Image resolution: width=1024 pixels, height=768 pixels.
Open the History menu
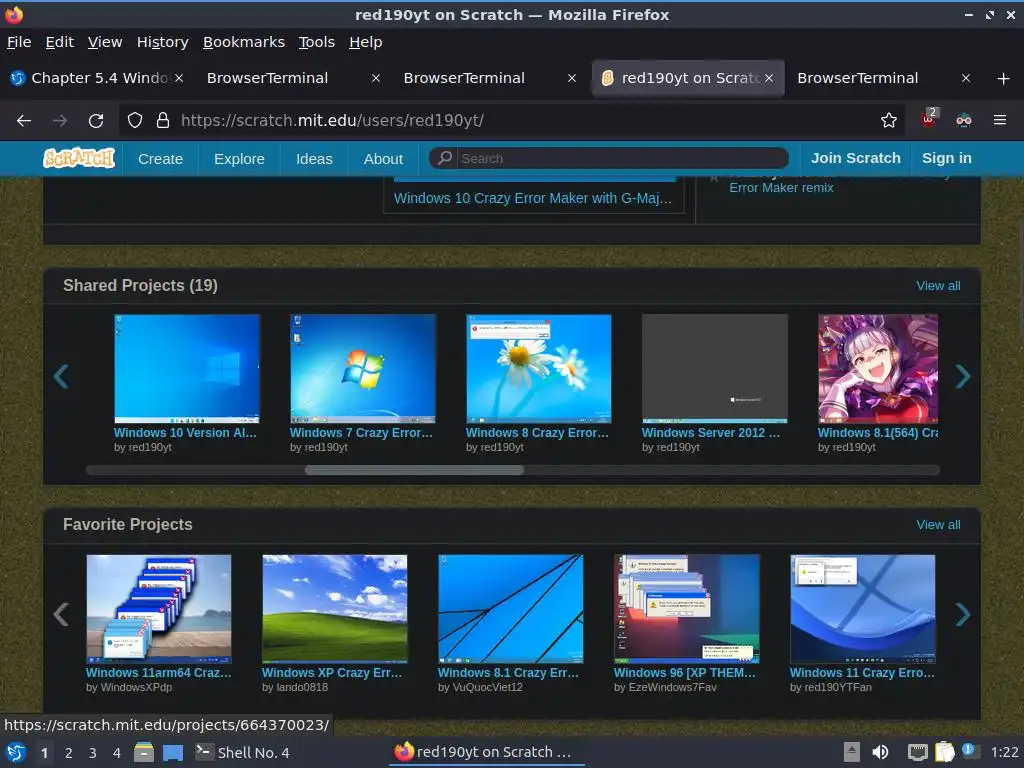pos(163,42)
